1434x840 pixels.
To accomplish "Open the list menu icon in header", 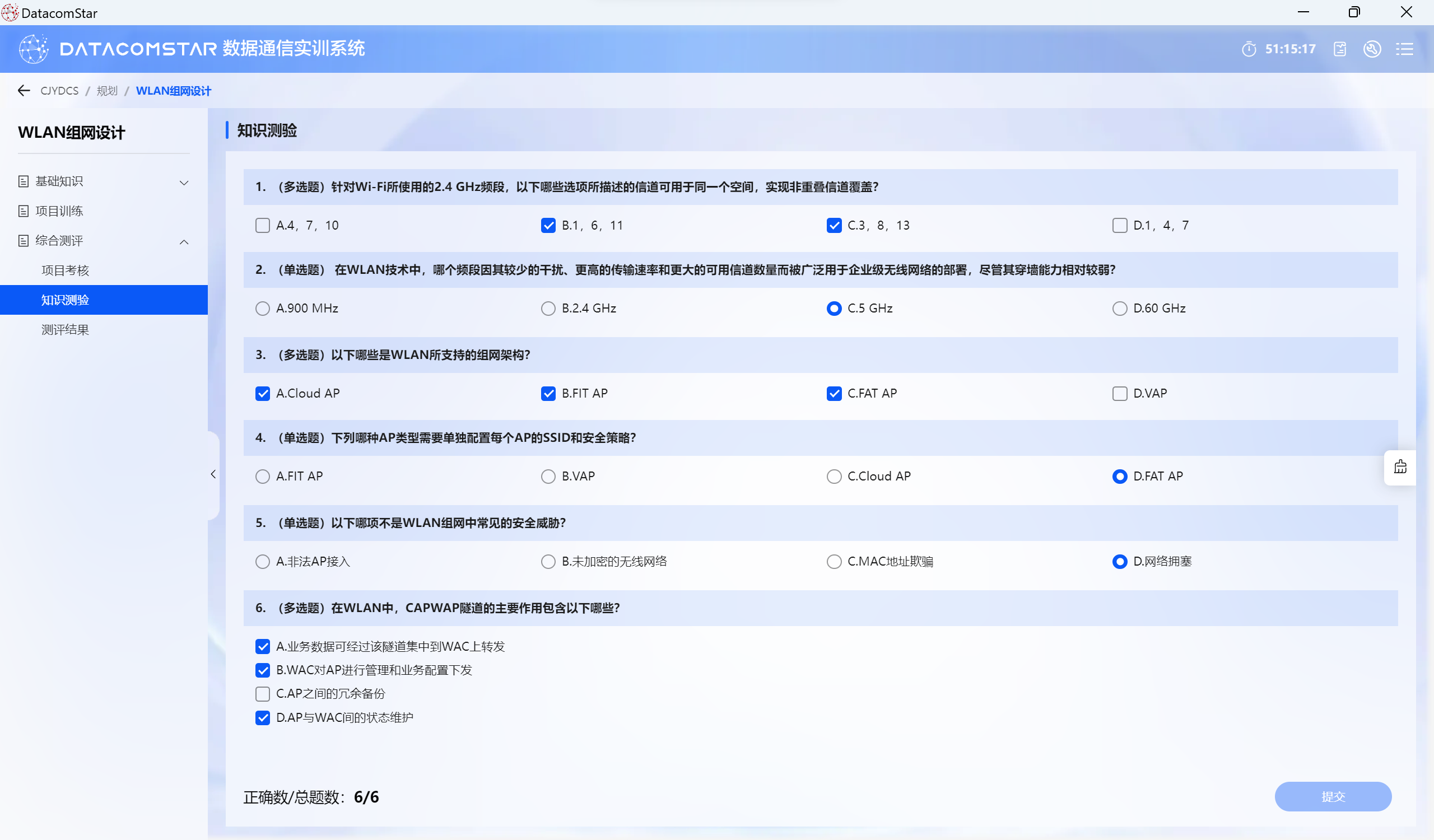I will (1404, 49).
